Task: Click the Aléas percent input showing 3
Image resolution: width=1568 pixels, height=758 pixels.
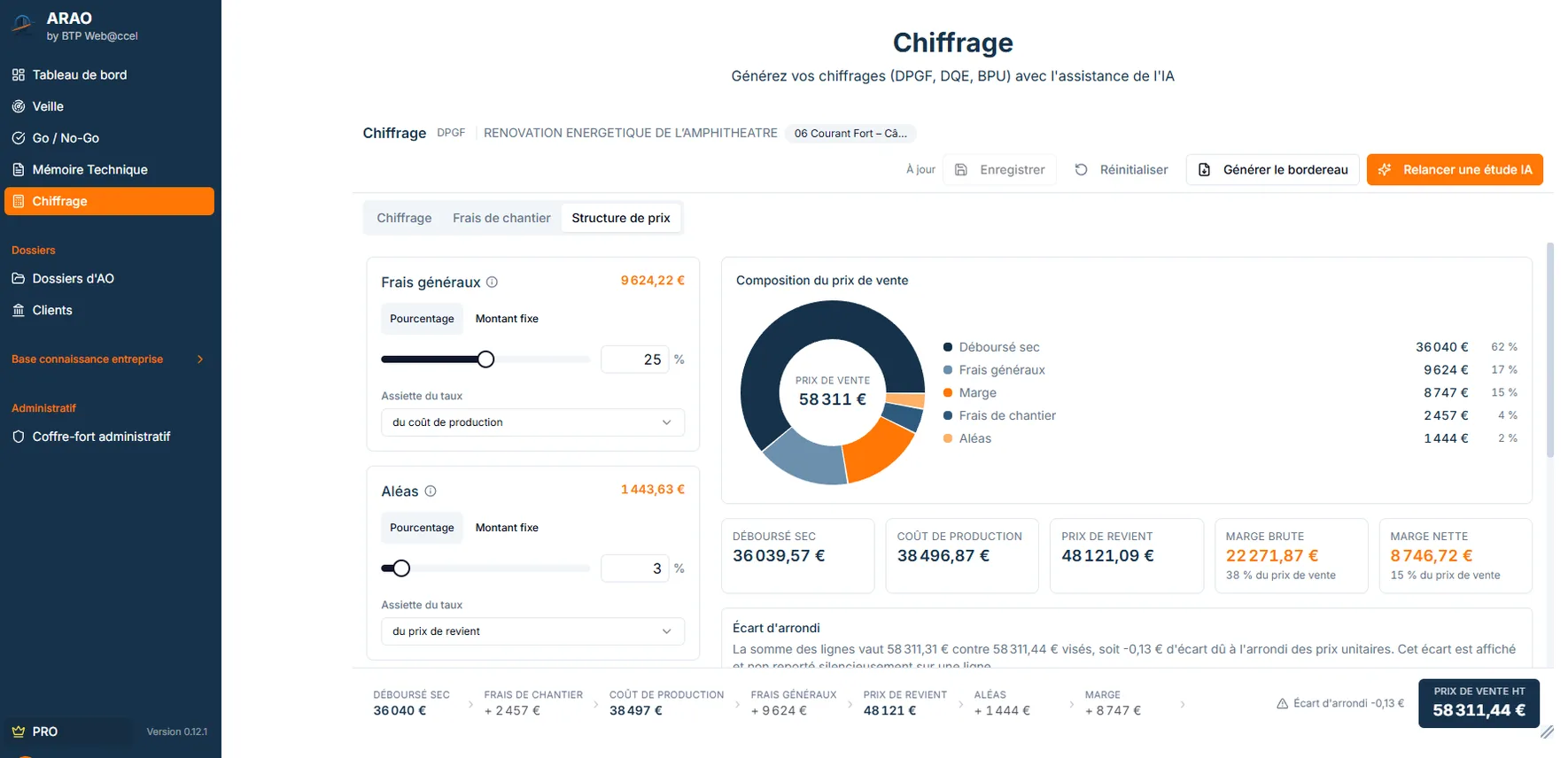Action: [634, 568]
